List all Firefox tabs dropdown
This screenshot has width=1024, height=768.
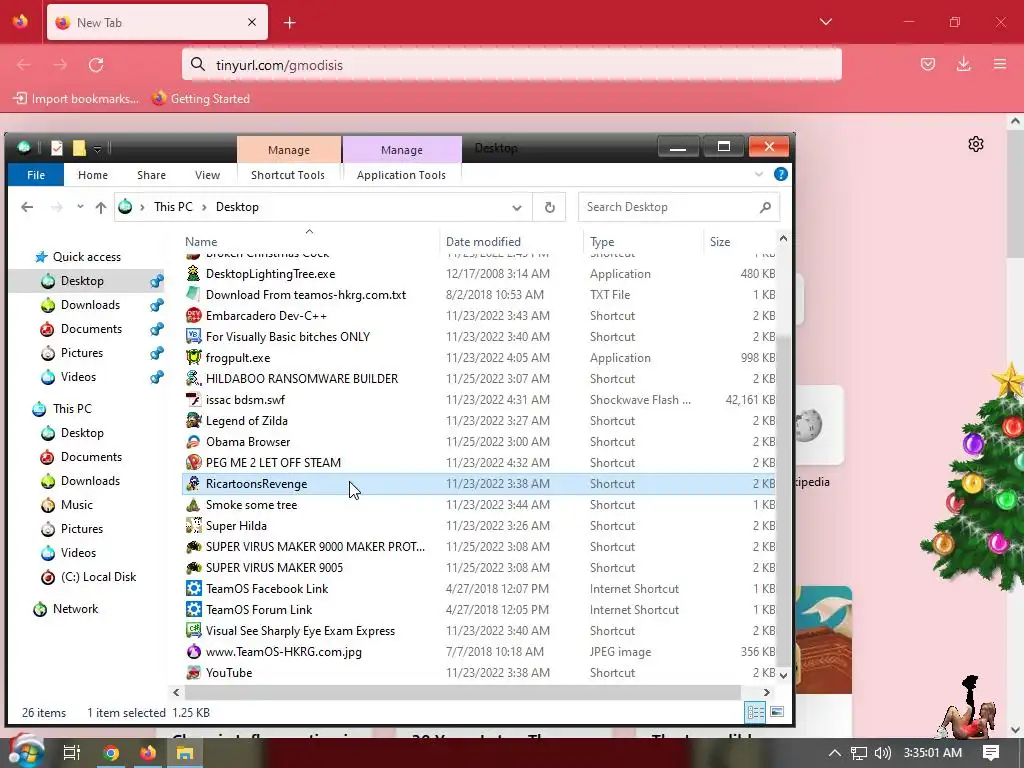[x=825, y=22]
